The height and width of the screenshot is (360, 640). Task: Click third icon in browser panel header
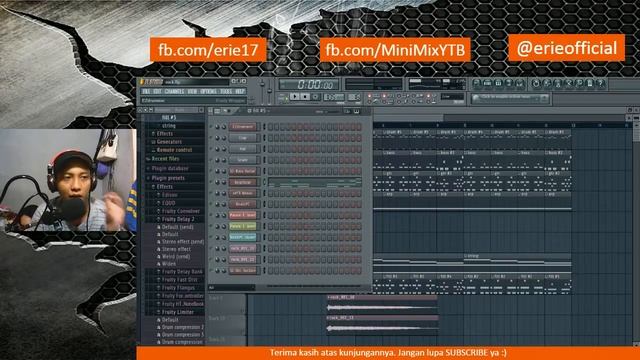151,110
